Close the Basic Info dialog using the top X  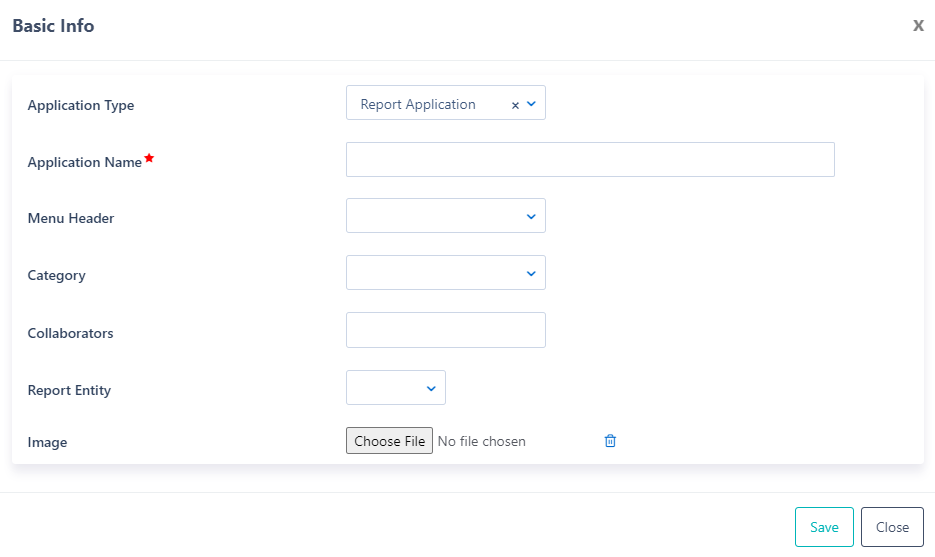(x=918, y=26)
